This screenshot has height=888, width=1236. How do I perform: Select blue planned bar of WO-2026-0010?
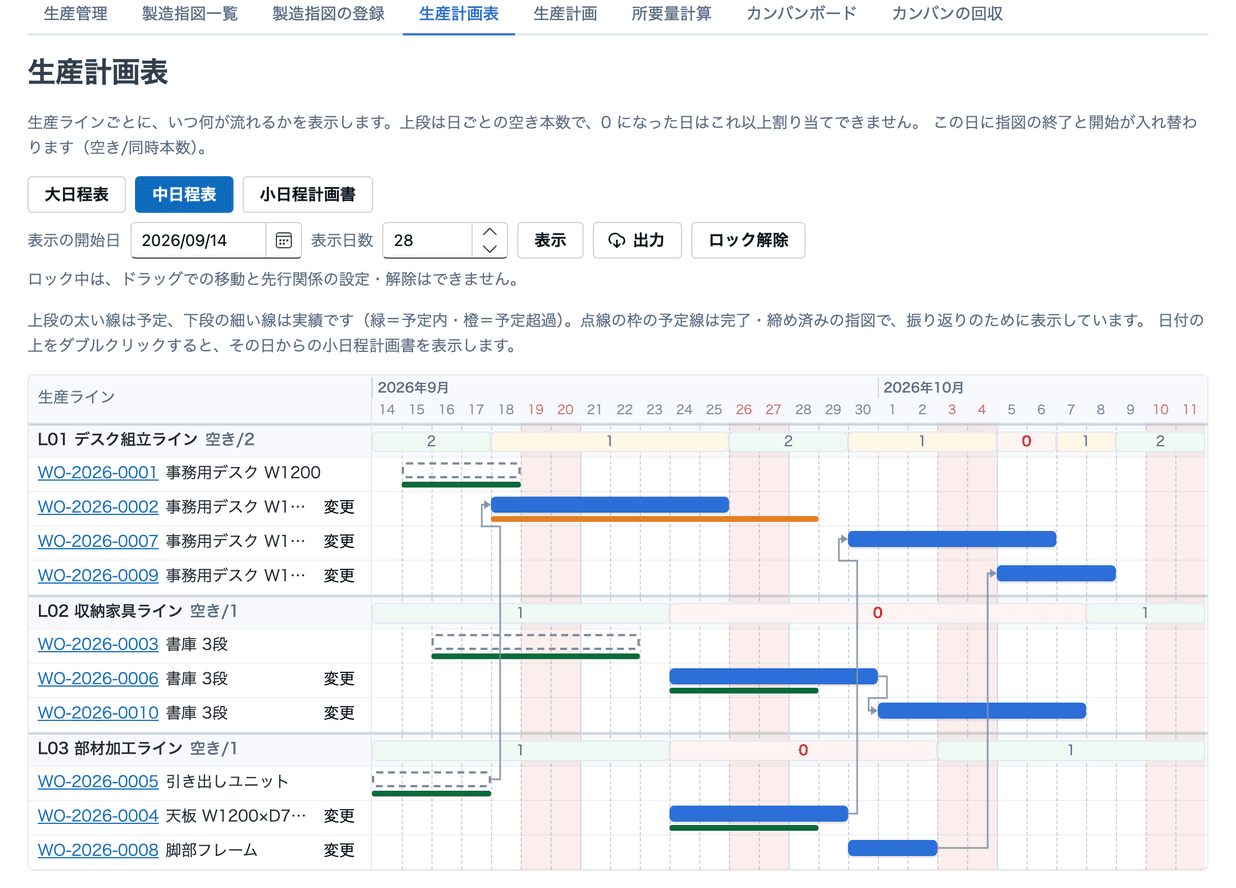click(x=982, y=711)
